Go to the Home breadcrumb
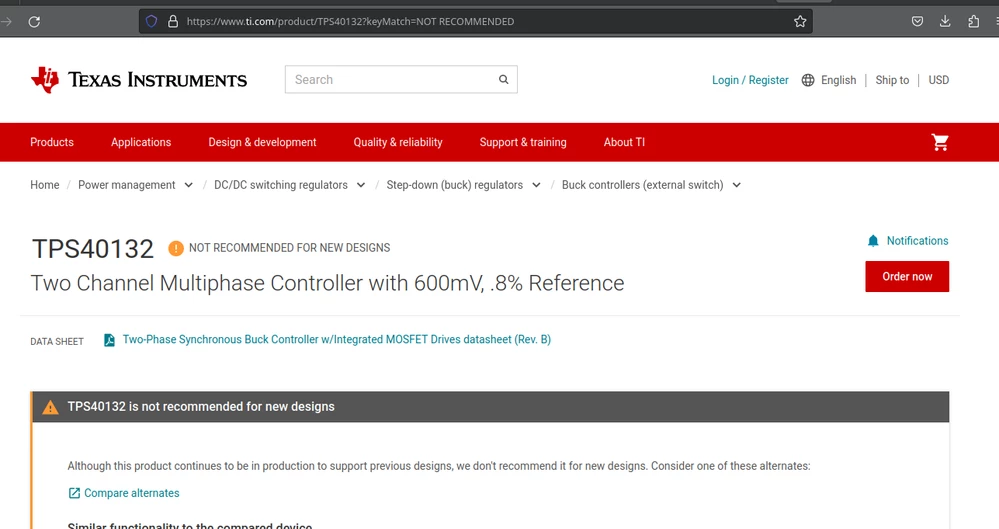 tap(45, 185)
